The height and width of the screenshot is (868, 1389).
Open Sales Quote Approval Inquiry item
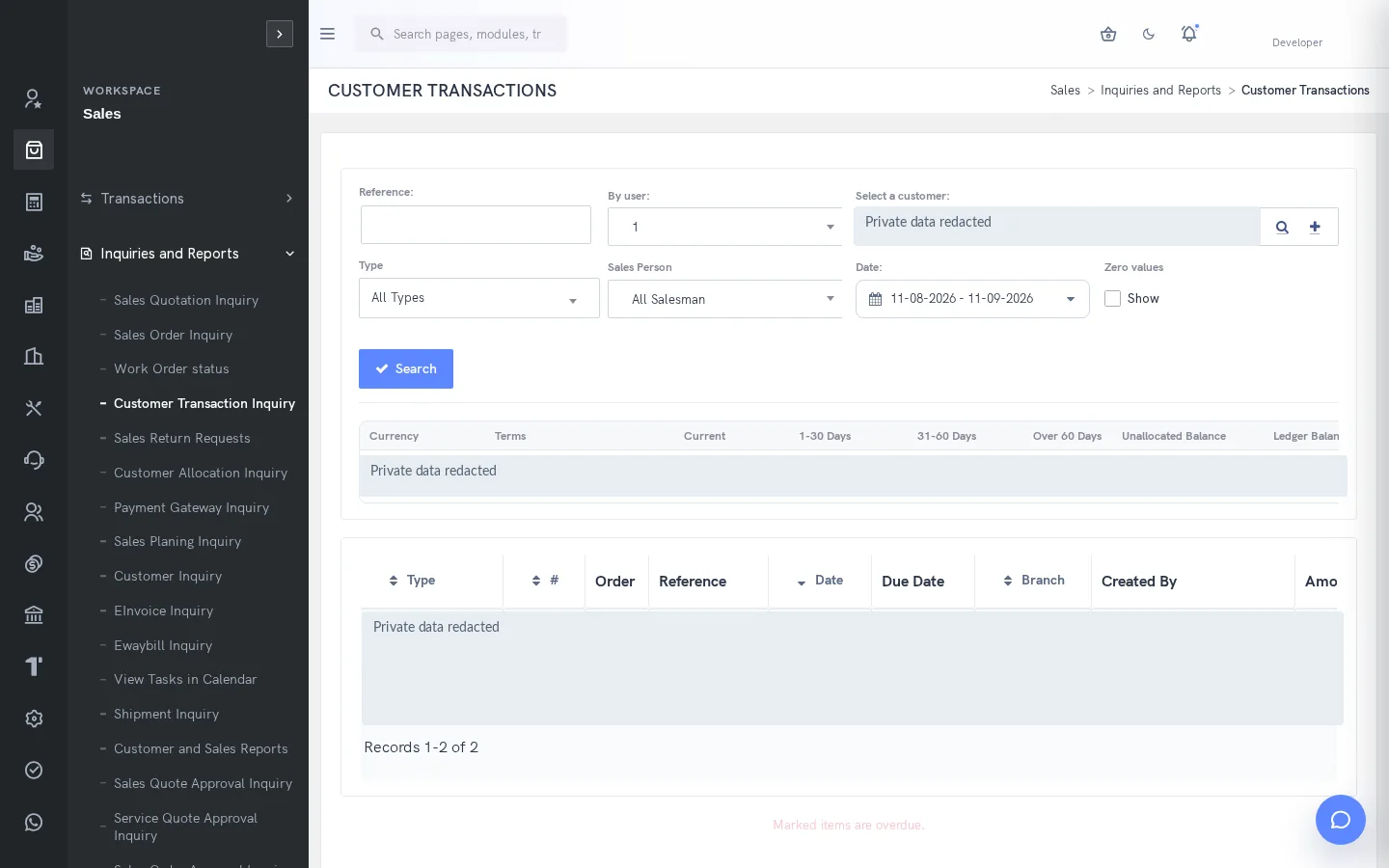pyautogui.click(x=203, y=783)
